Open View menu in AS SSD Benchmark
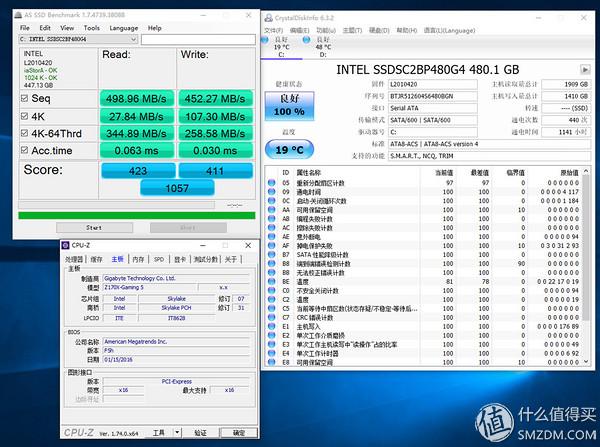The image size is (600, 447). [67, 28]
